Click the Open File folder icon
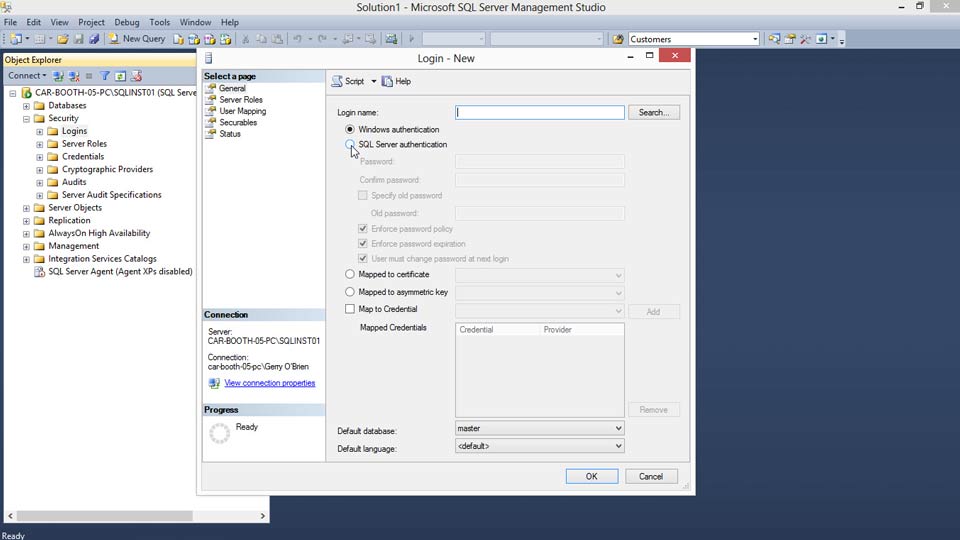The height and width of the screenshot is (540, 960). [x=62, y=39]
